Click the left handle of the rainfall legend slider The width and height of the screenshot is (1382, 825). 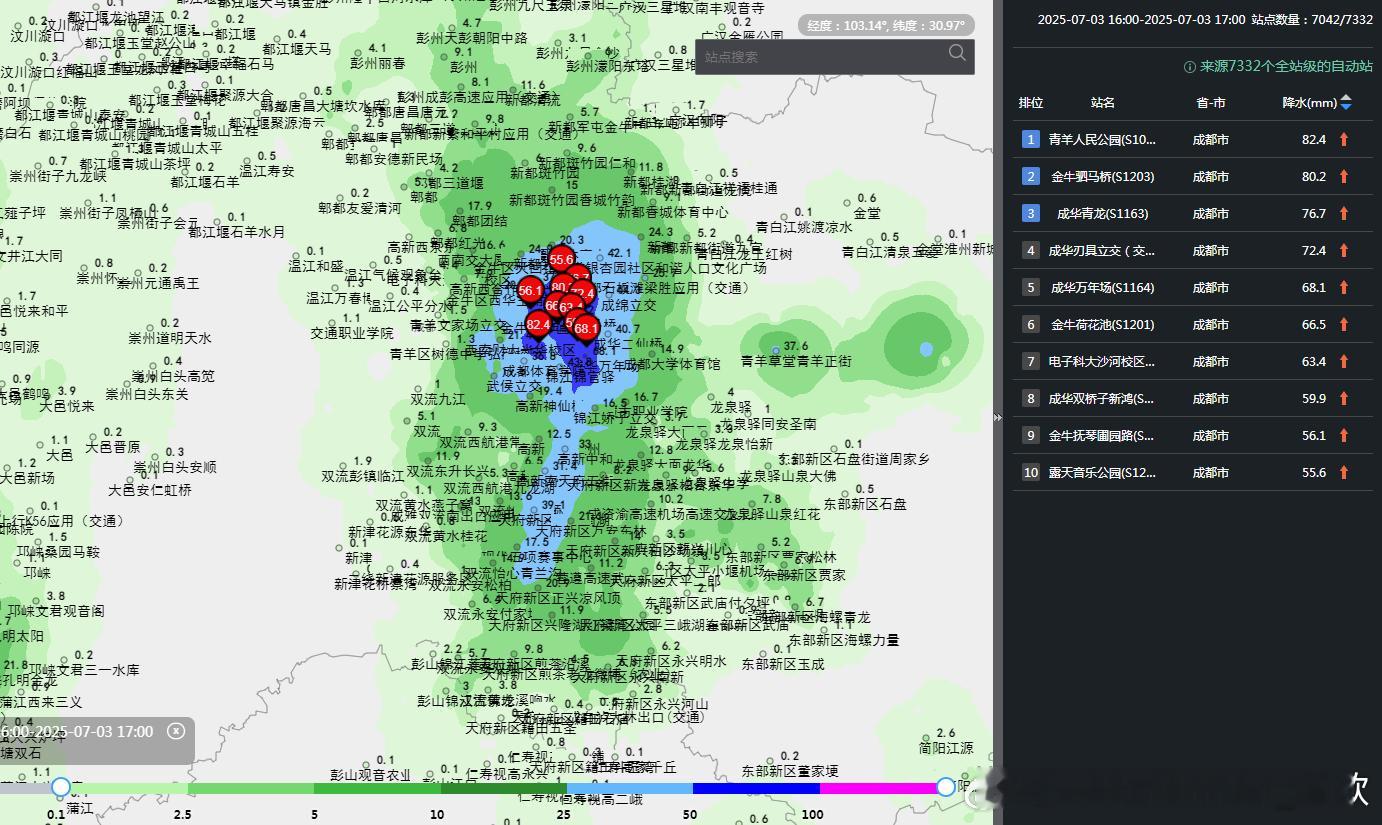[61, 787]
